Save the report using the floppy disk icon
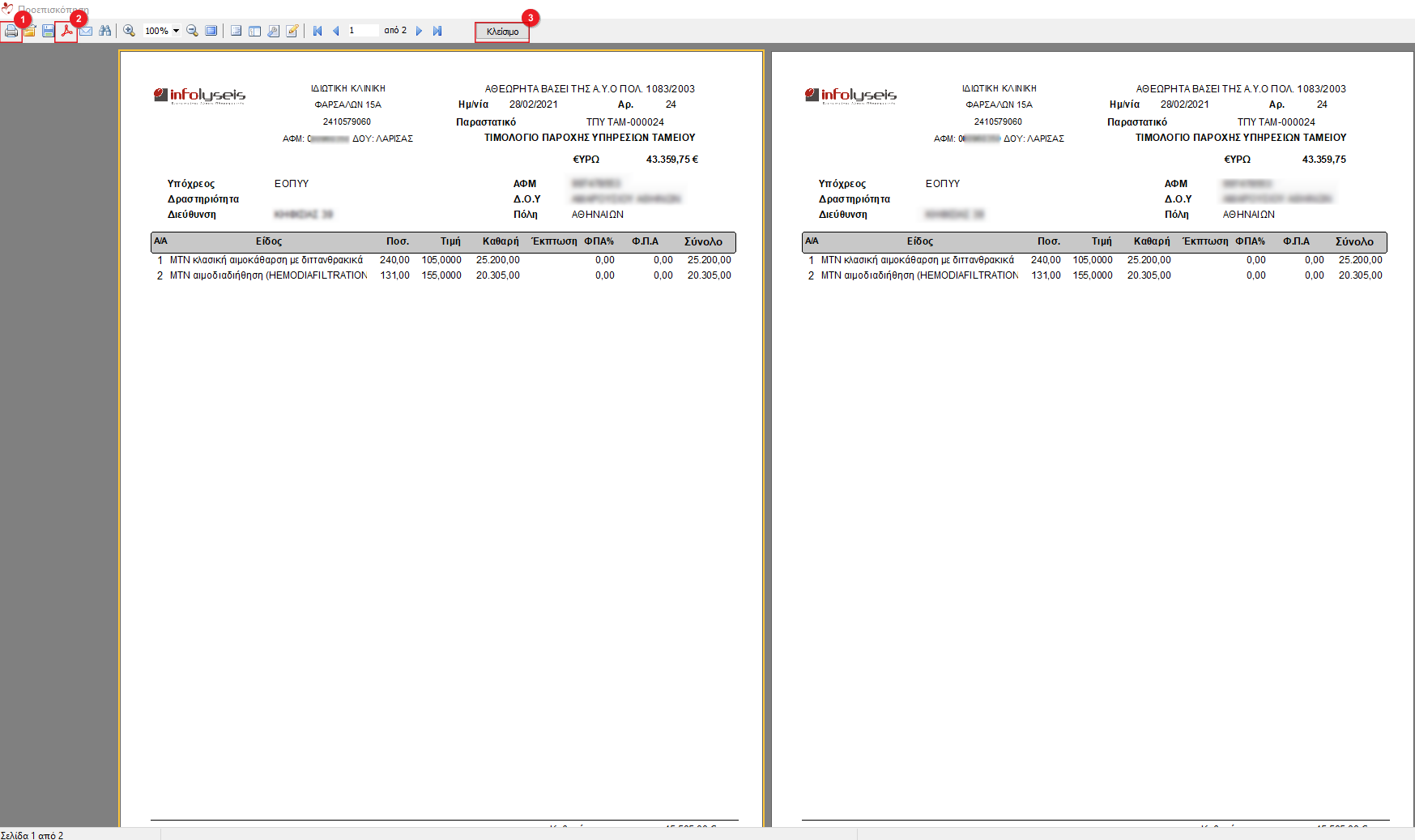1415x840 pixels. [48, 32]
